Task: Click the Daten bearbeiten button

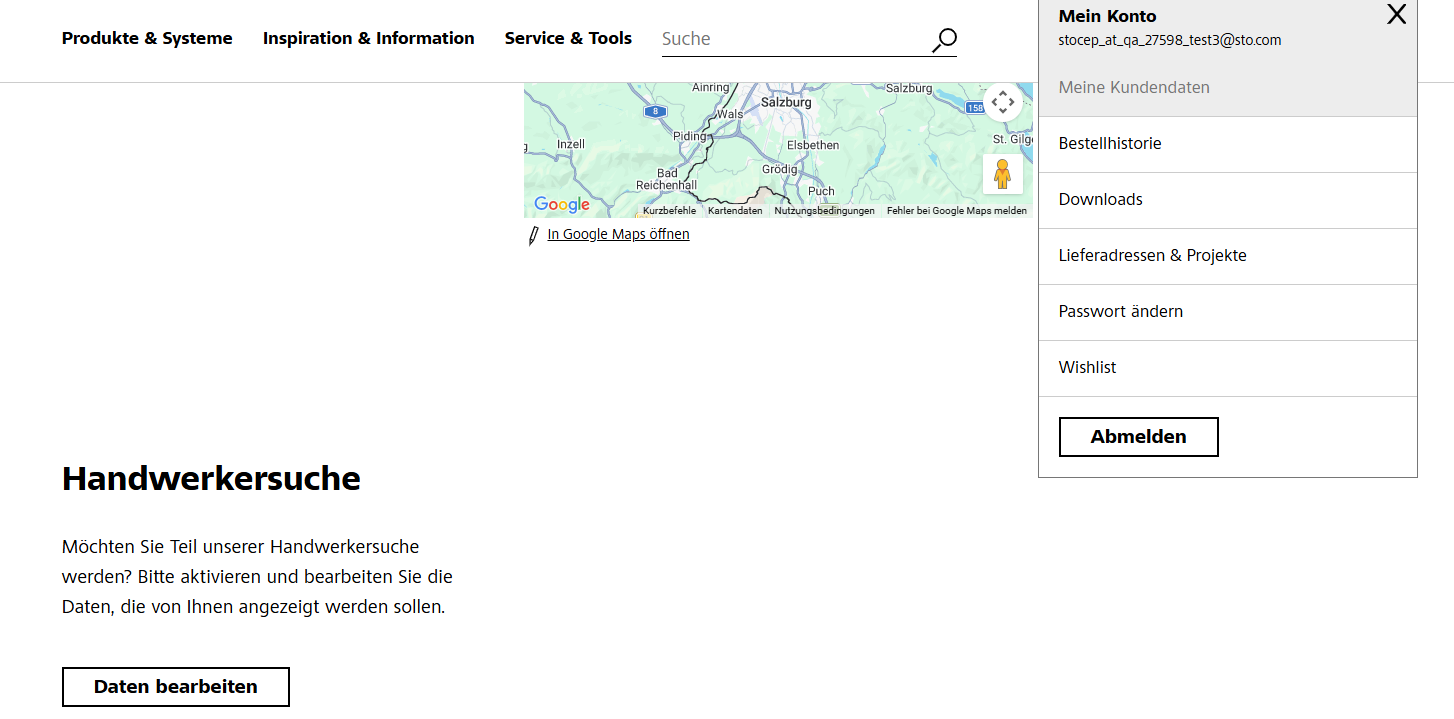Action: (176, 687)
